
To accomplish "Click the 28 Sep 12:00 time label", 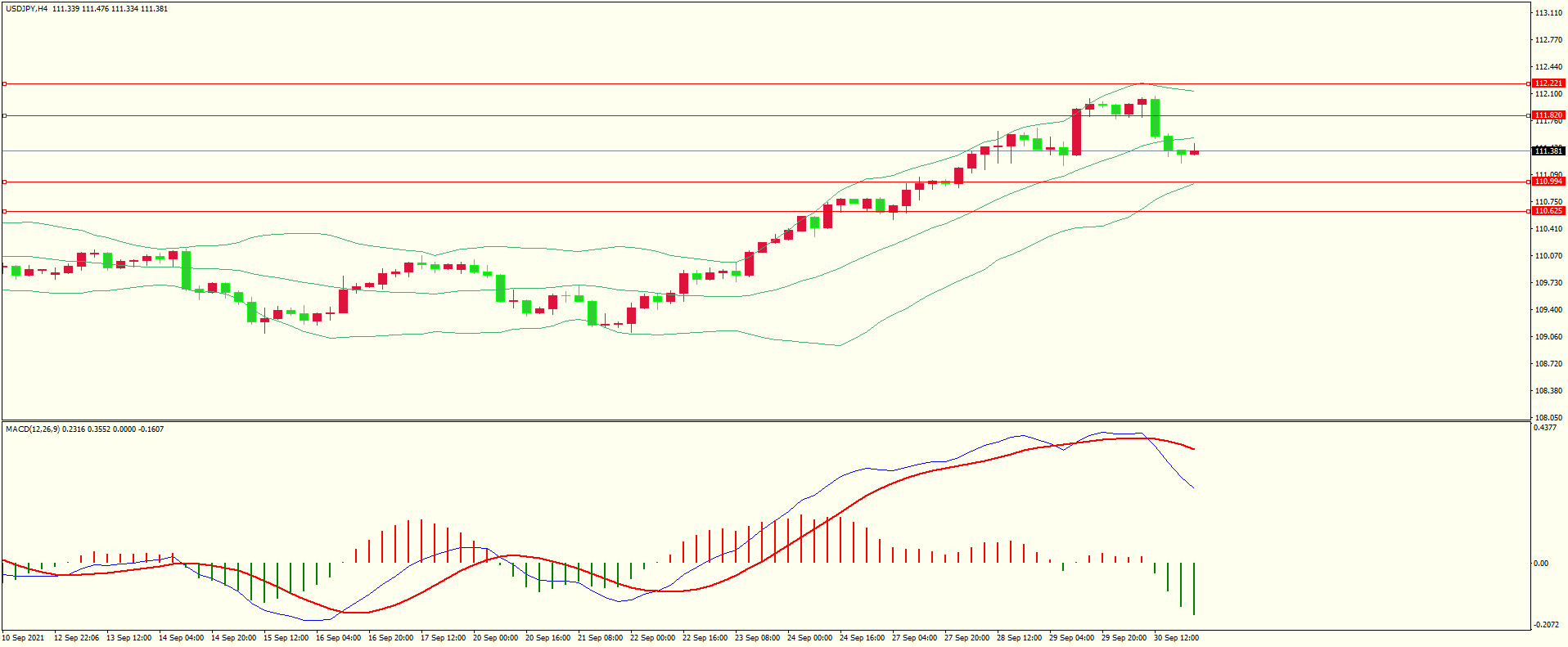I will [x=1020, y=638].
